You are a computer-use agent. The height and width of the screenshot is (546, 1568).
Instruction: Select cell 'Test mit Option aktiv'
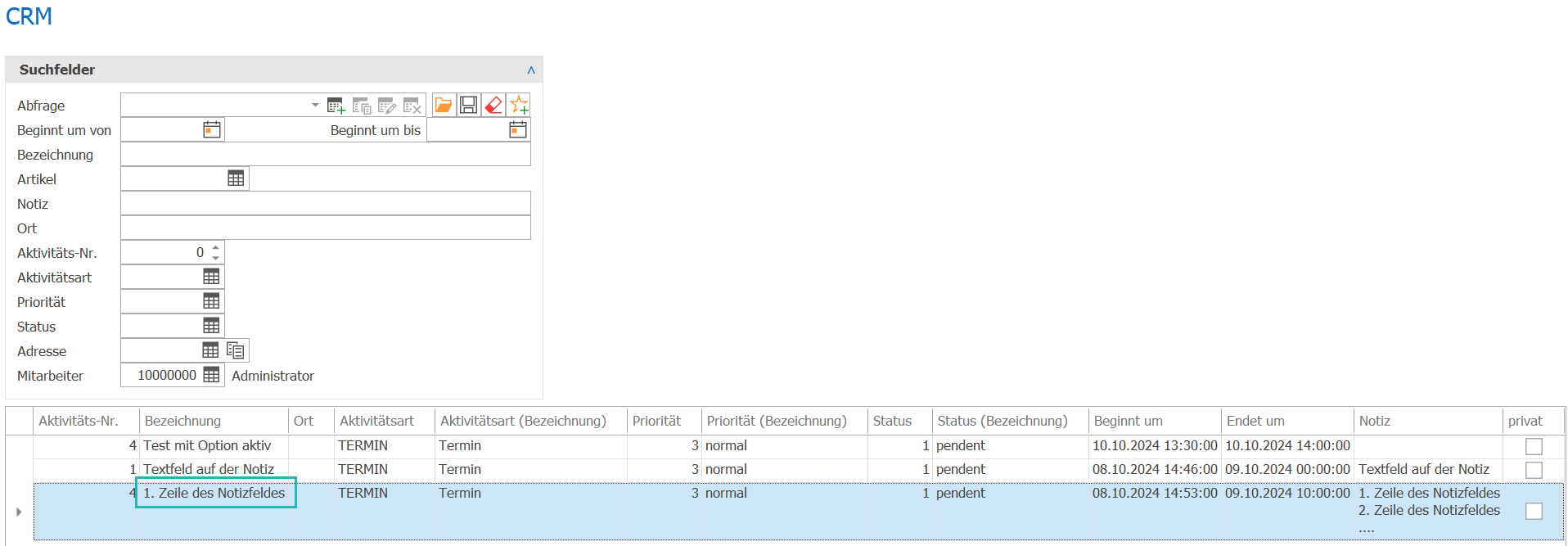click(214, 446)
